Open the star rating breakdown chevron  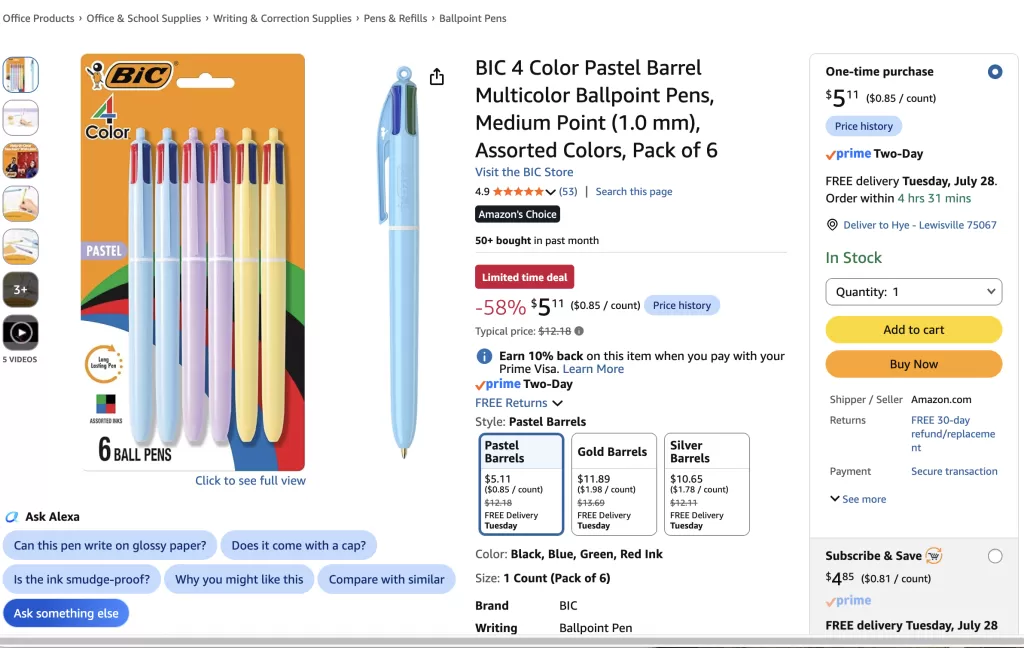click(x=551, y=192)
